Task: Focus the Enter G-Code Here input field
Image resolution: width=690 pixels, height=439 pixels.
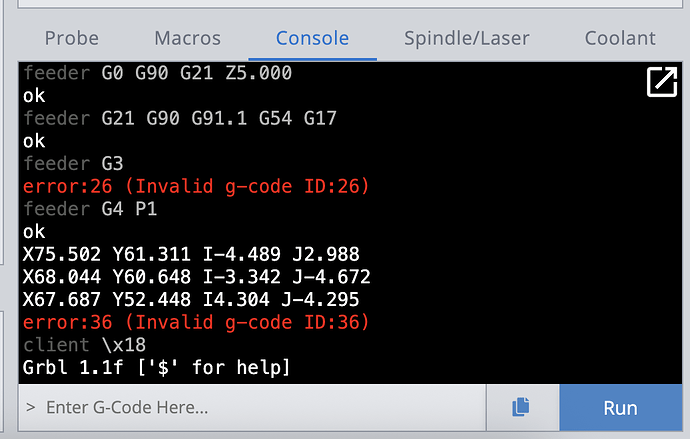Action: click(253, 407)
